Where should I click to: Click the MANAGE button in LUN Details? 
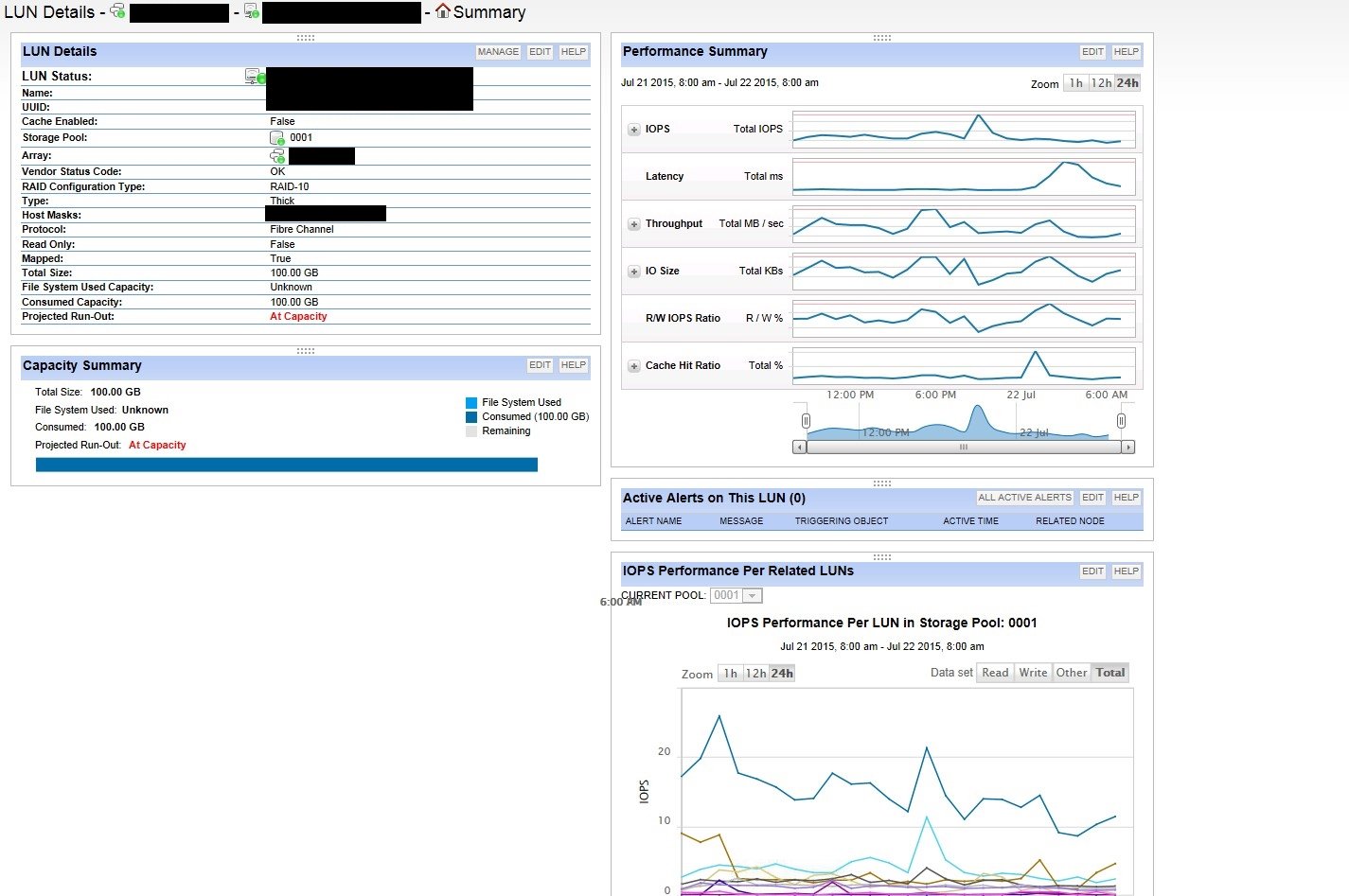[498, 52]
